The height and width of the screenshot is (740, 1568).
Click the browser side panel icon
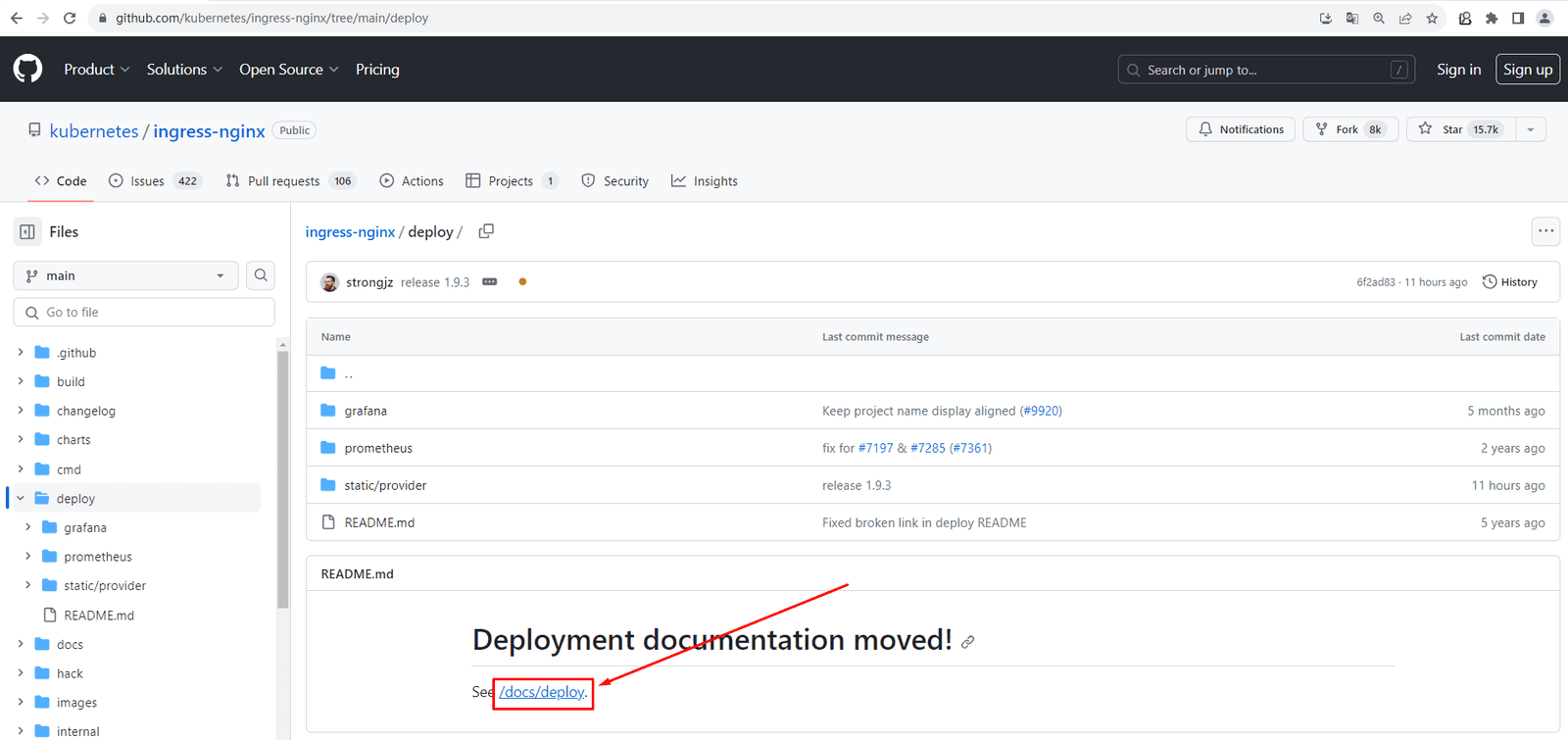1518,18
